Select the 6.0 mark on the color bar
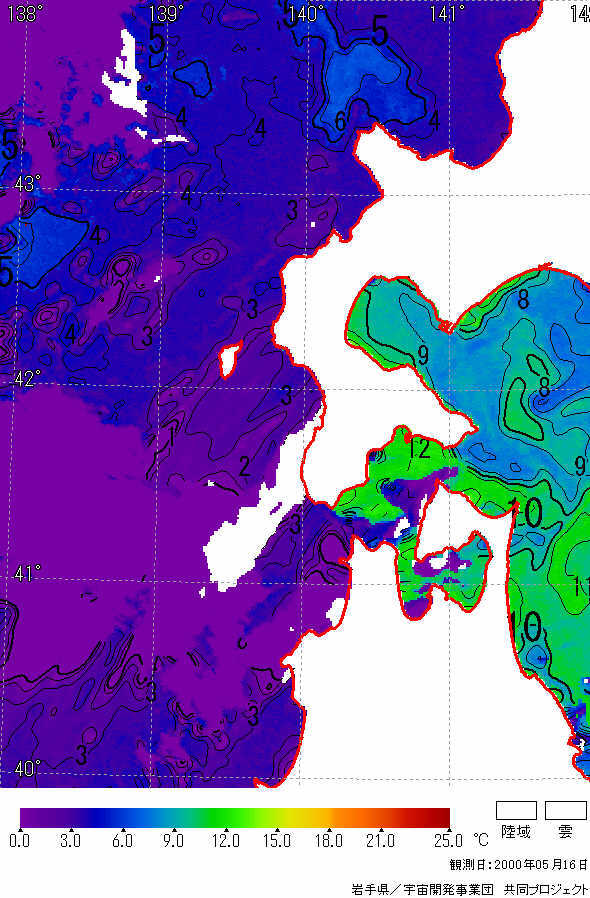 (122, 841)
